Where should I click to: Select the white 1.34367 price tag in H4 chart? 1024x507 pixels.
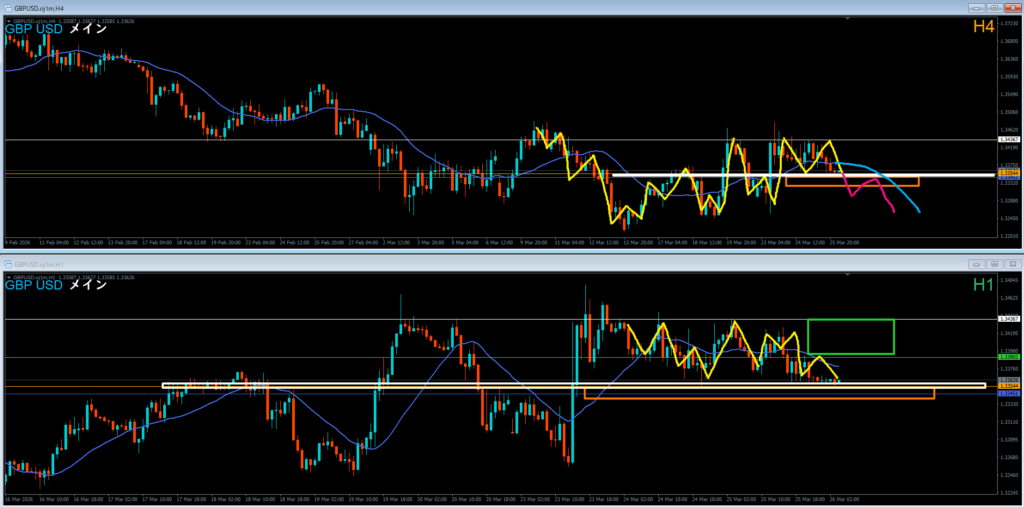pyautogui.click(x=1010, y=140)
